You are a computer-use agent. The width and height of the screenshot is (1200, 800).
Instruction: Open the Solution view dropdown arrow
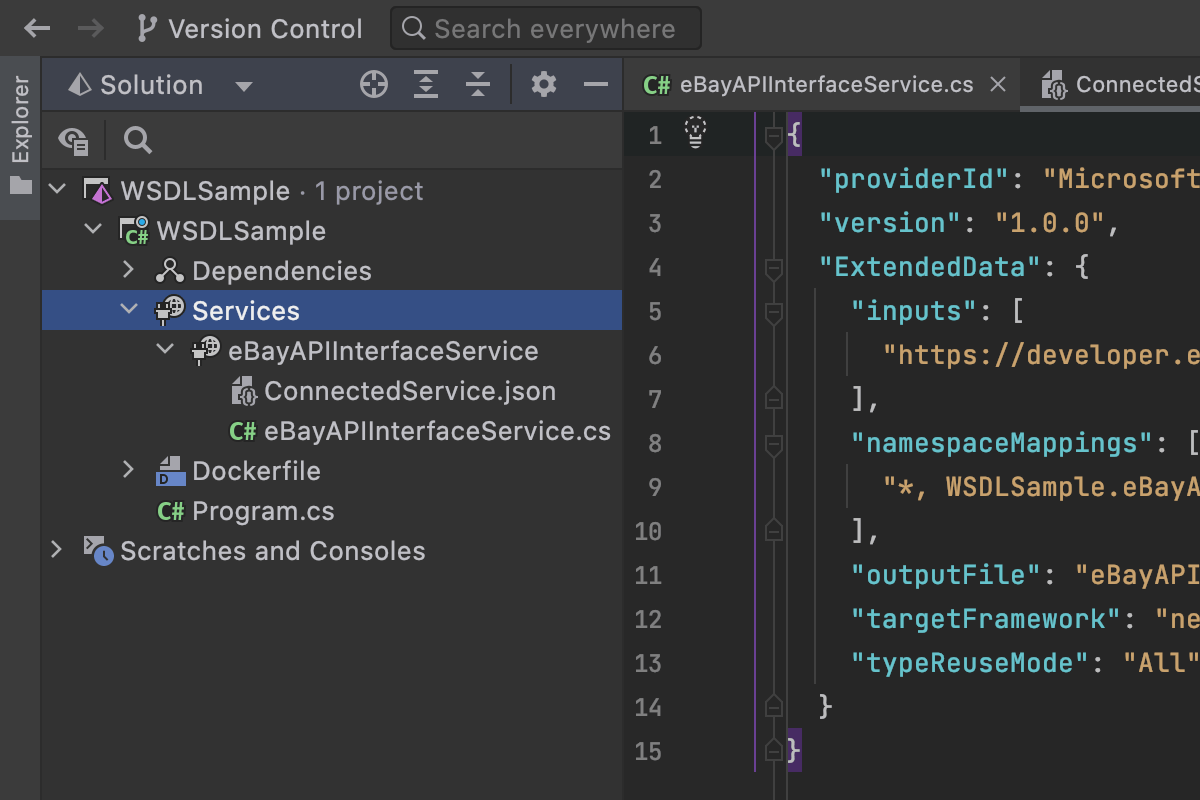click(x=244, y=86)
